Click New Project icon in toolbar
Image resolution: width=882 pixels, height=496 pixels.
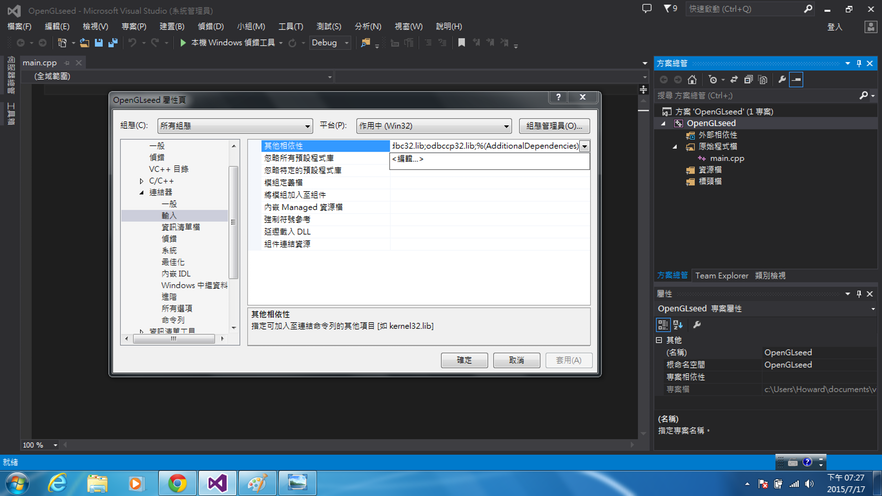pyautogui.click(x=62, y=43)
